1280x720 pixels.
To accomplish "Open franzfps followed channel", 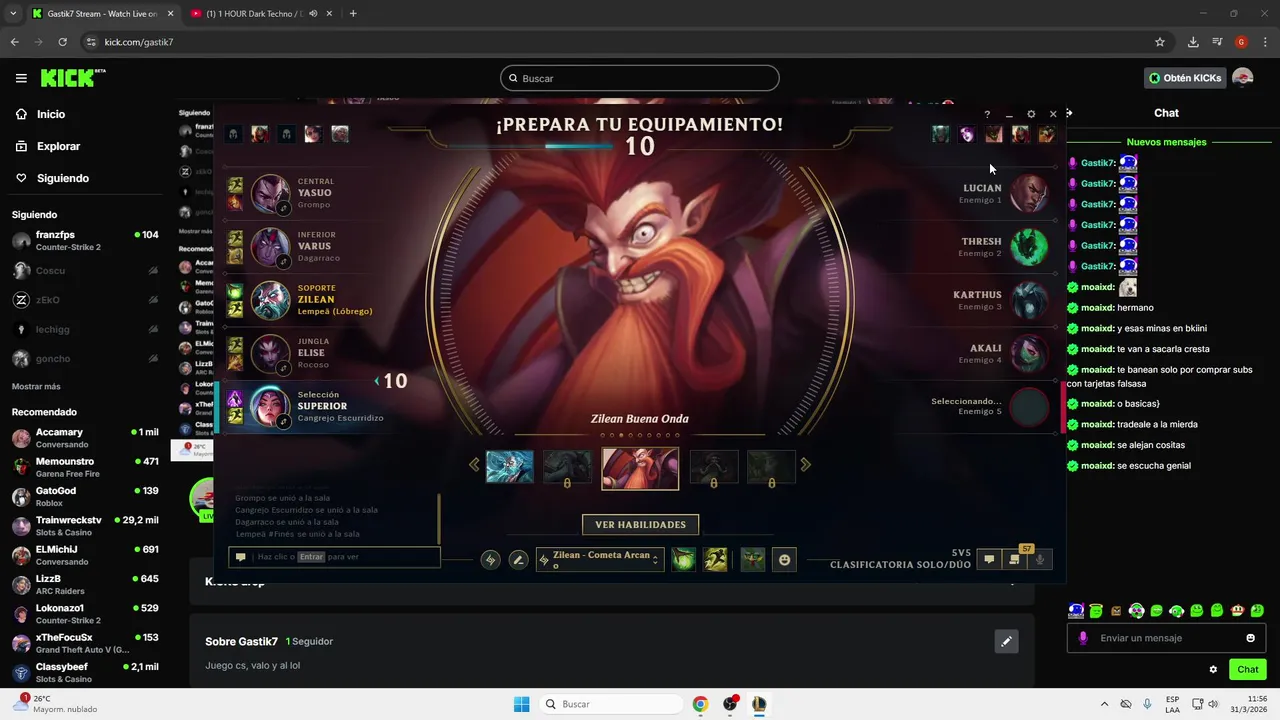I will [x=85, y=241].
